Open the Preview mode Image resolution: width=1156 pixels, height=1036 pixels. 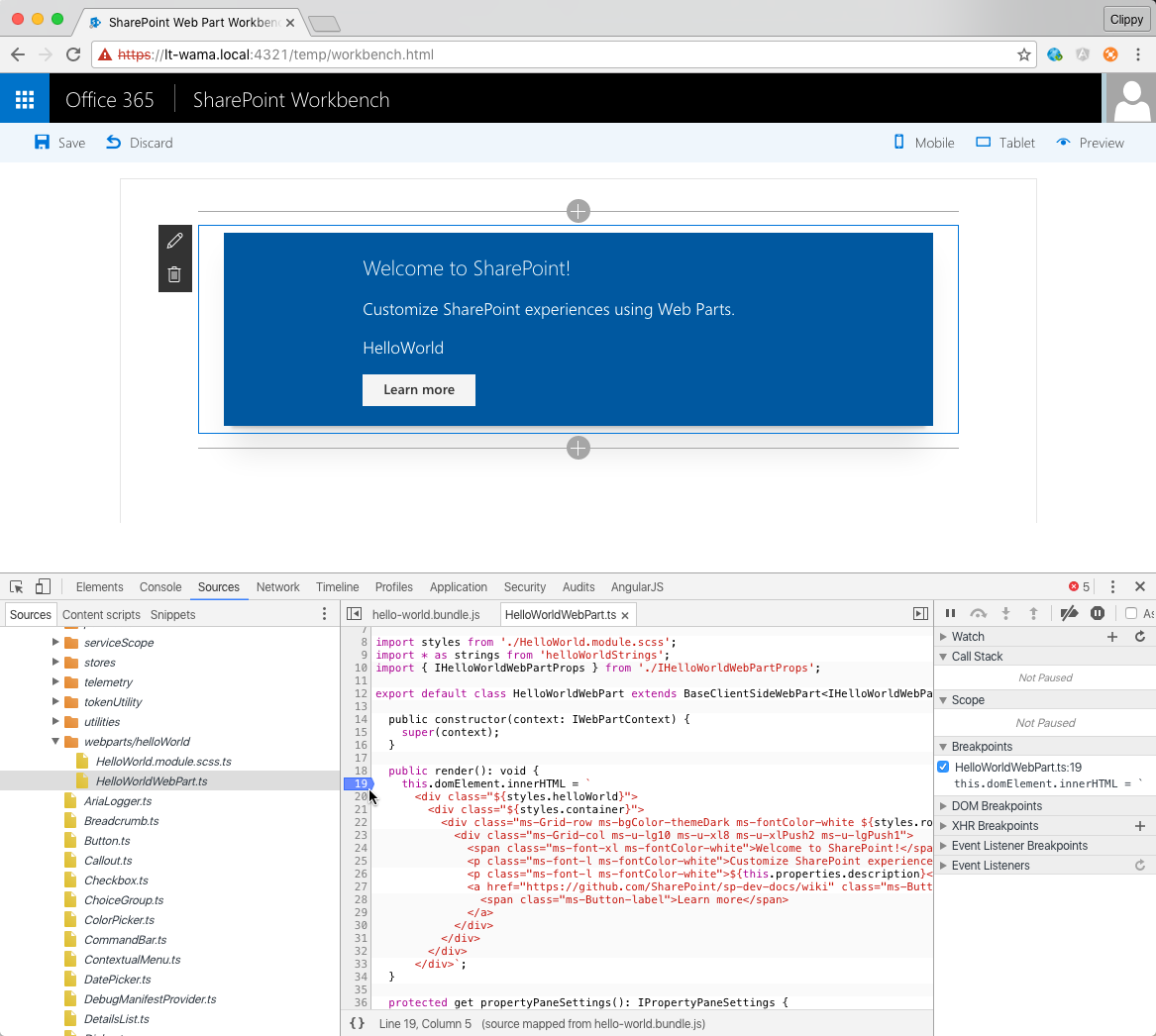click(1090, 143)
